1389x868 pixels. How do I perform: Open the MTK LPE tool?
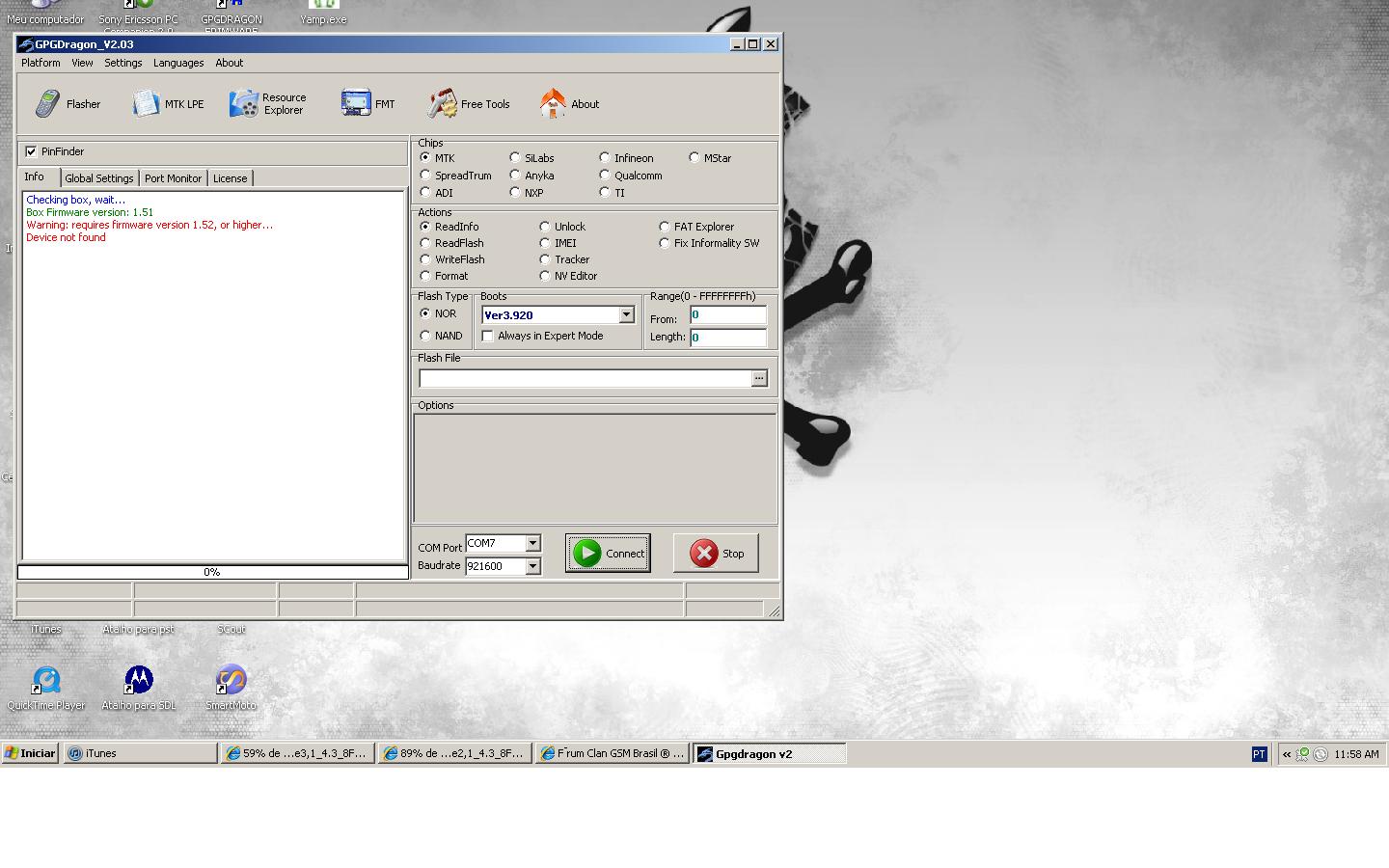(169, 104)
